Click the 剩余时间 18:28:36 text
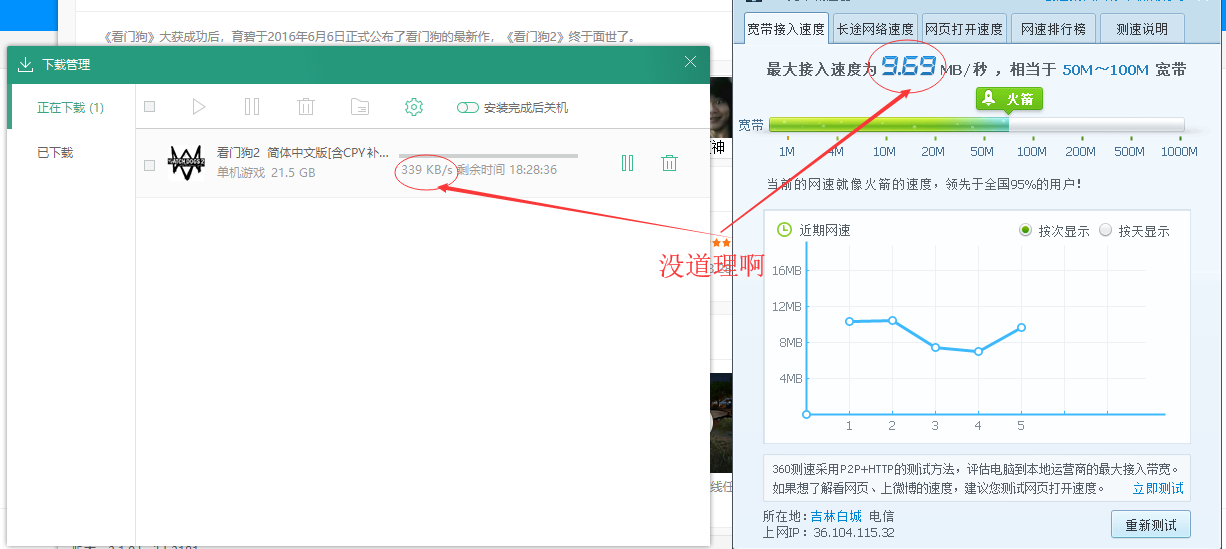The image size is (1226, 549). coord(507,170)
